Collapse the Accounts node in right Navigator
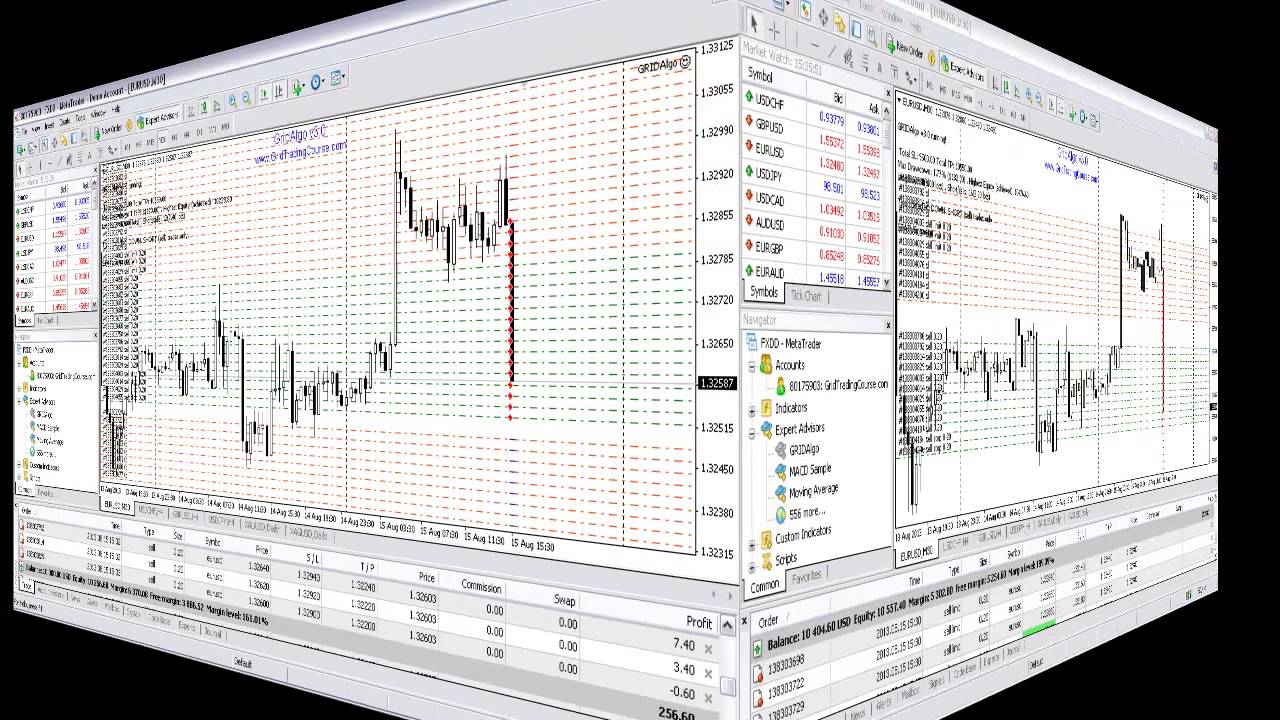The width and height of the screenshot is (1280, 720). (x=751, y=366)
